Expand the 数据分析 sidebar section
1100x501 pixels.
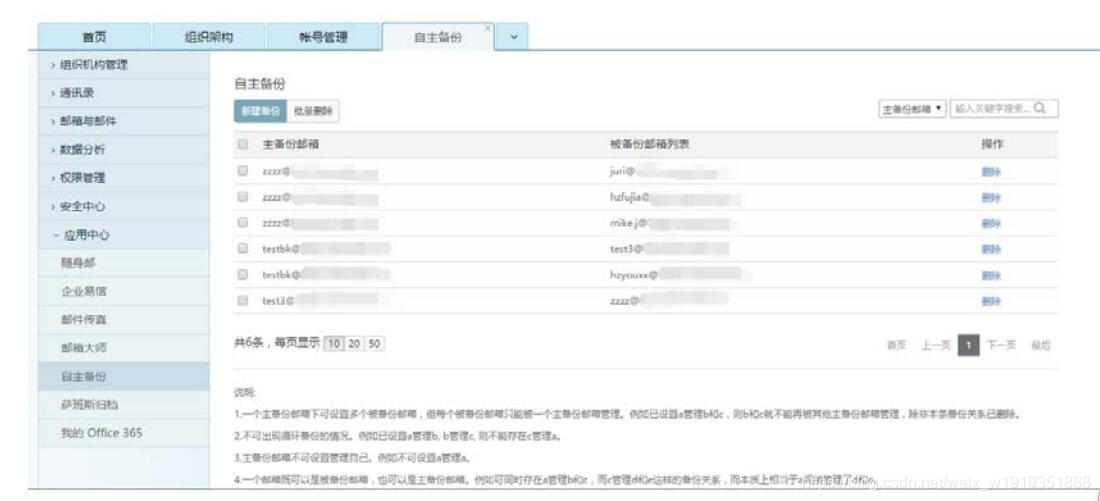[124, 149]
